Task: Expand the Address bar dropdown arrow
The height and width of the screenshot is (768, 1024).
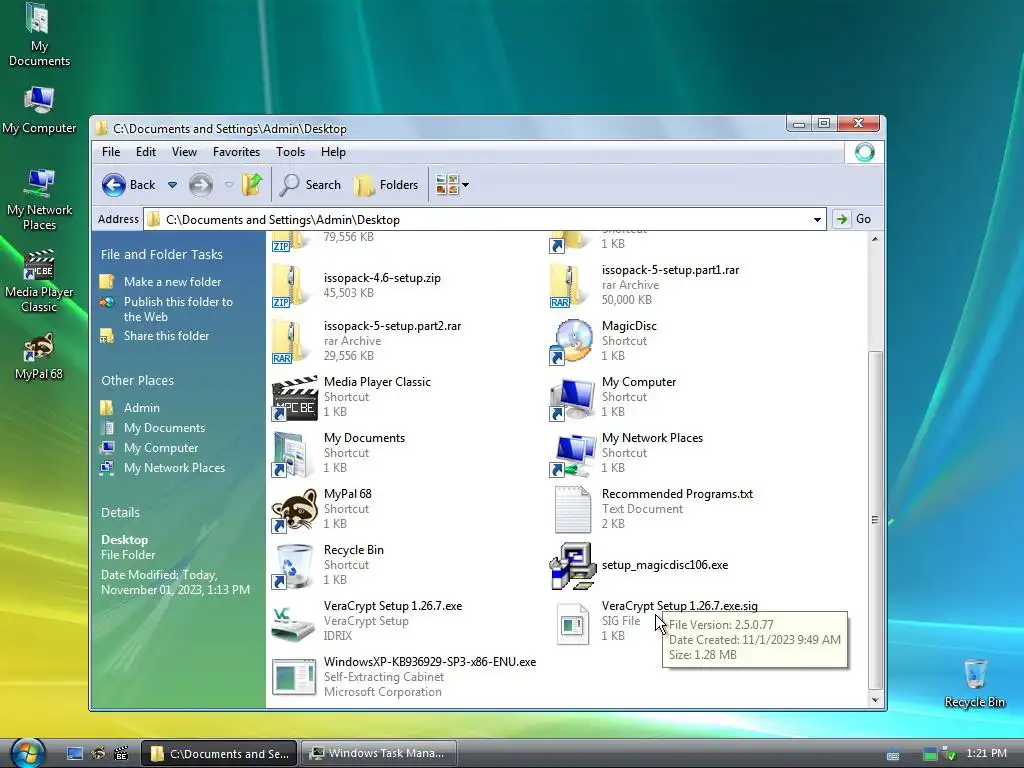Action: [817, 219]
